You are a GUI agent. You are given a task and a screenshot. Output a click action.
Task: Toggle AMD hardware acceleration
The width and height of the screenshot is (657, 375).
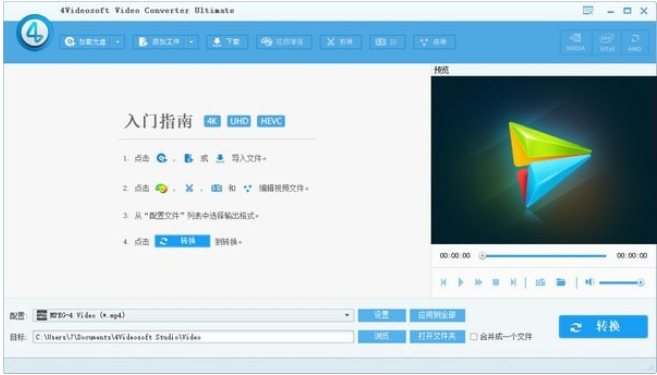pyautogui.click(x=635, y=42)
